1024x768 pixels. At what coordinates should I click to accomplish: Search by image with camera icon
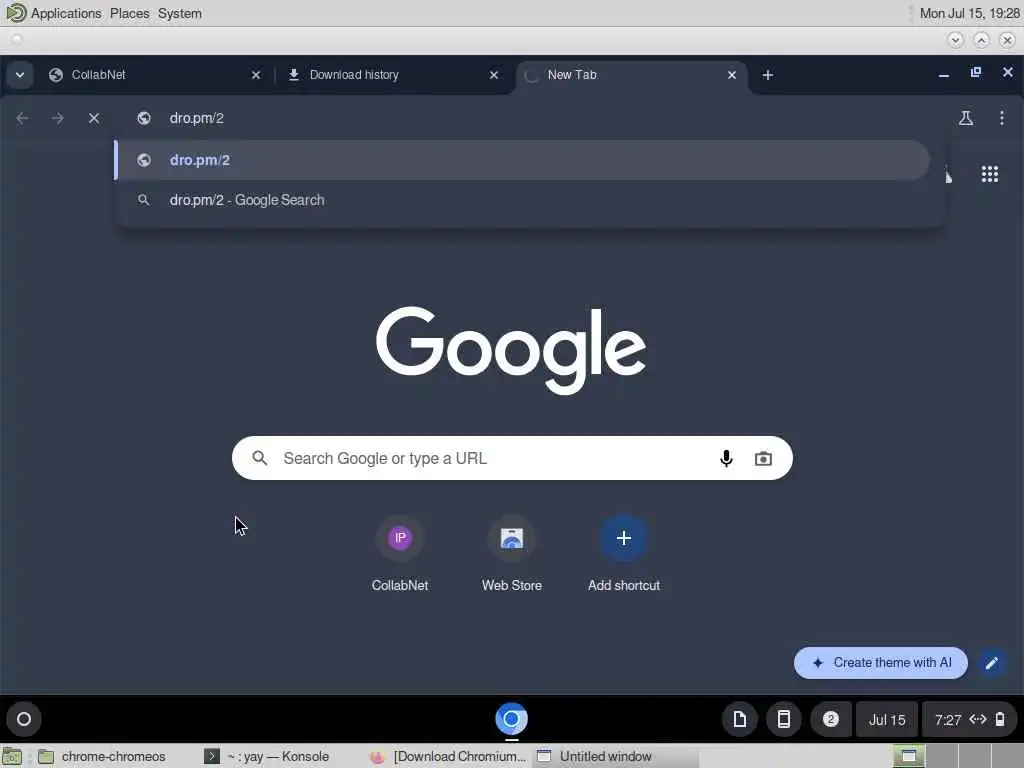point(763,458)
